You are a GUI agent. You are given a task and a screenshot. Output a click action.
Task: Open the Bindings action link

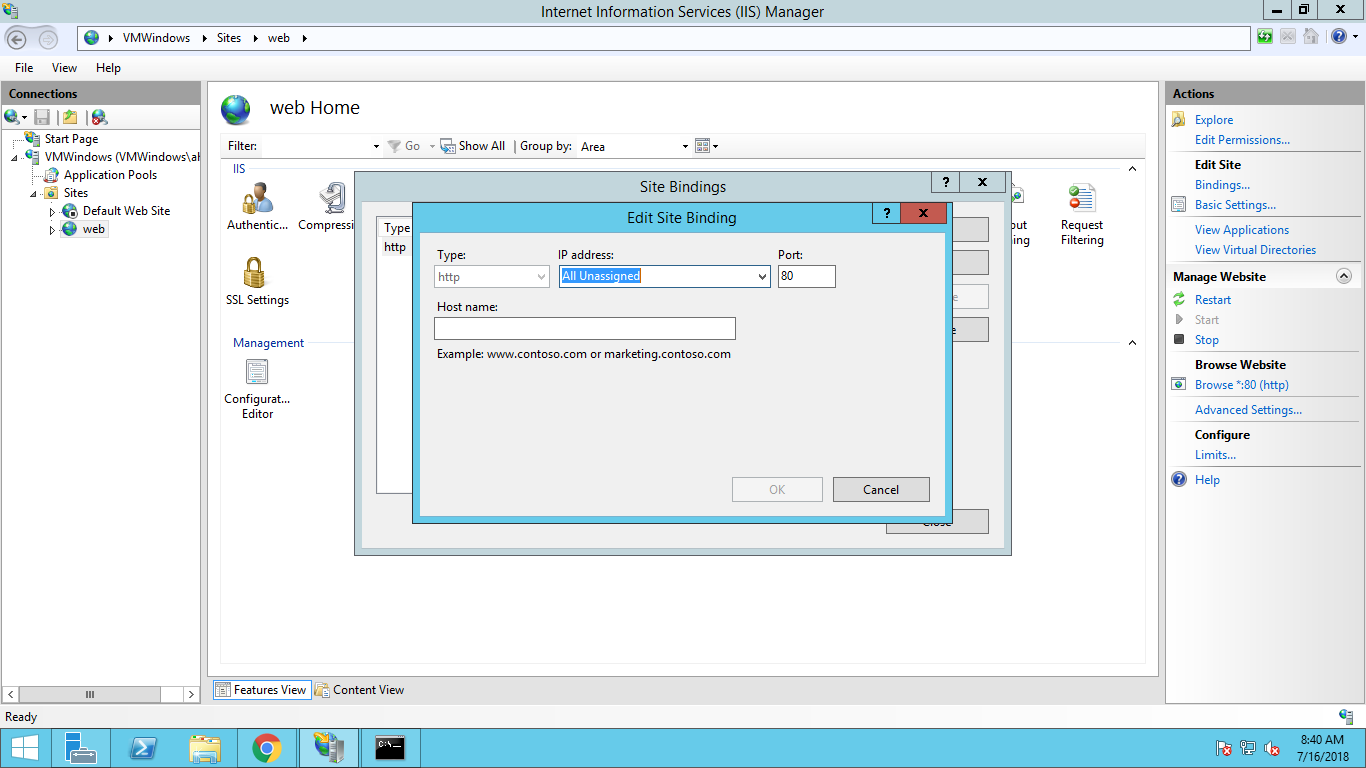[1222, 185]
